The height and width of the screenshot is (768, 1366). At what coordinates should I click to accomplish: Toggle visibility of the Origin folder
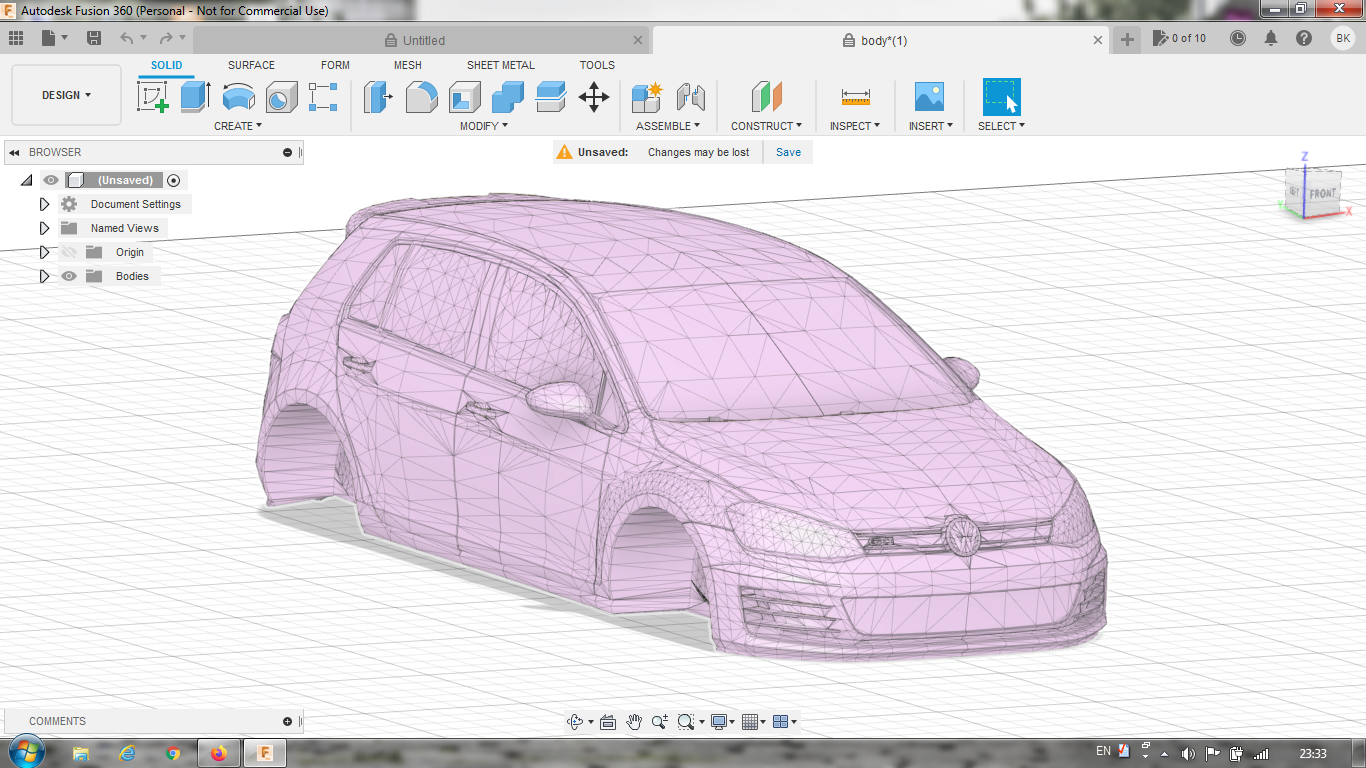(68, 252)
